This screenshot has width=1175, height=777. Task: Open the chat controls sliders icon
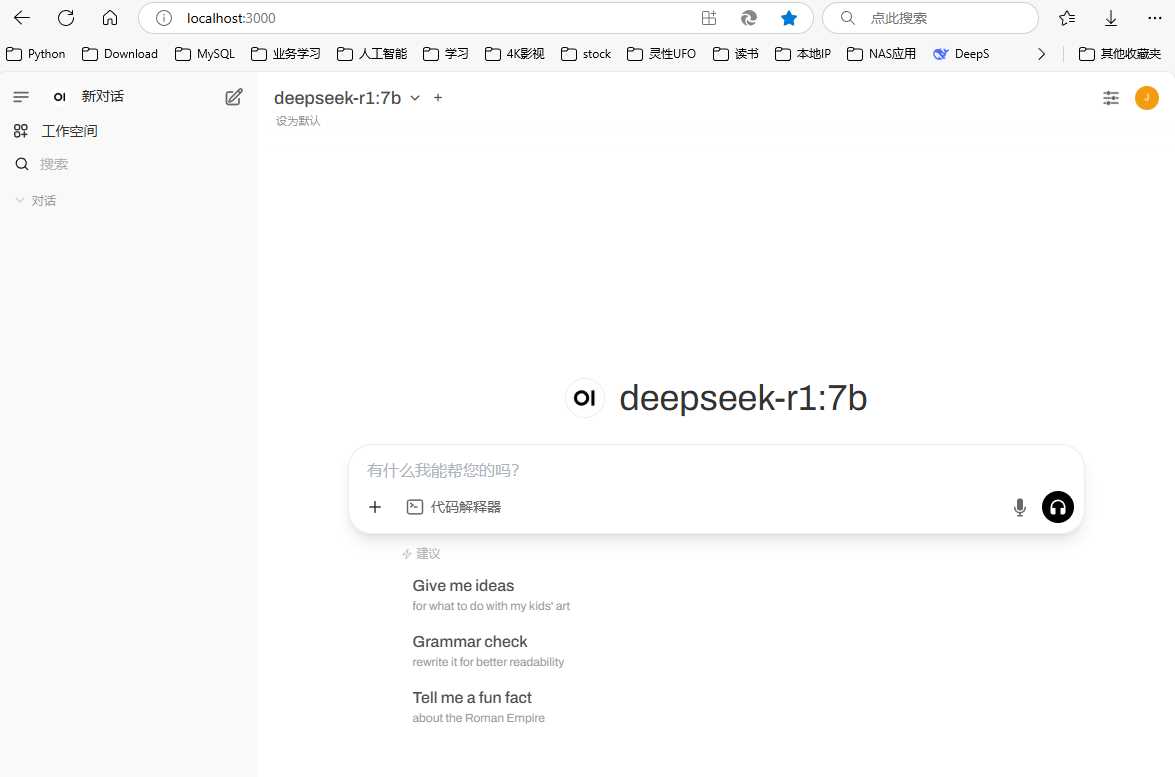(1111, 97)
